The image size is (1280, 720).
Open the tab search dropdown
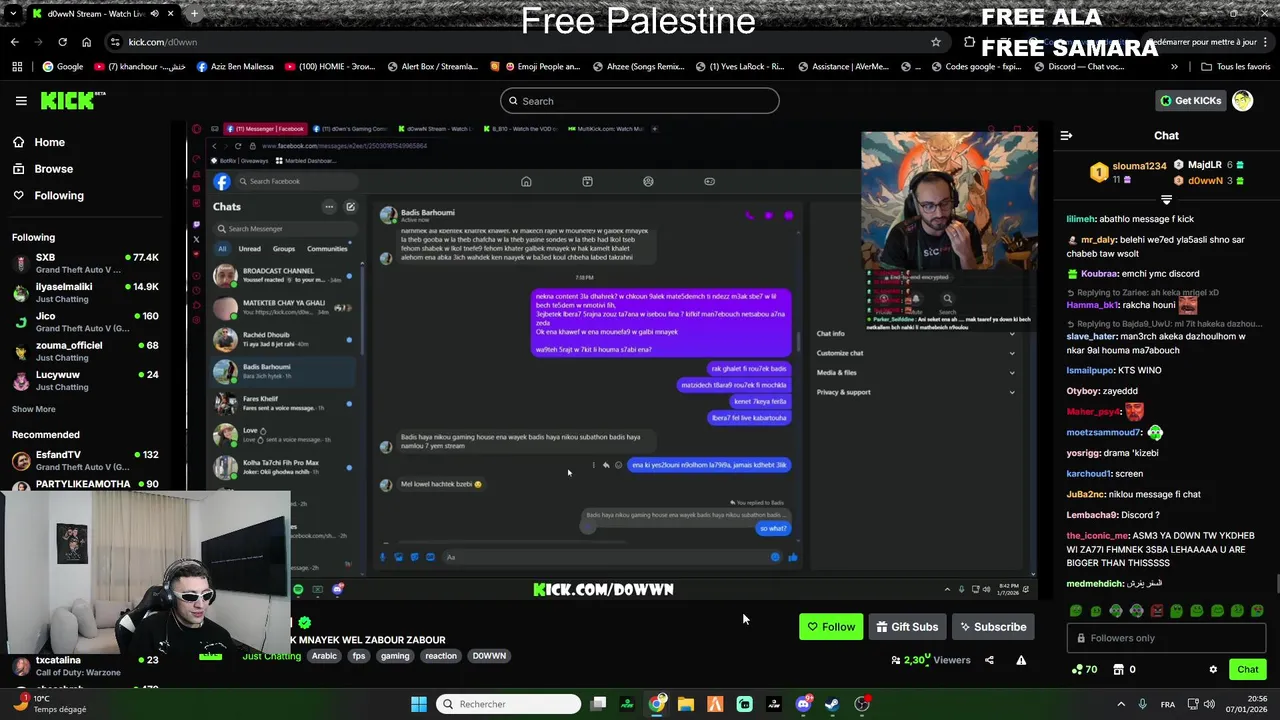[13, 14]
